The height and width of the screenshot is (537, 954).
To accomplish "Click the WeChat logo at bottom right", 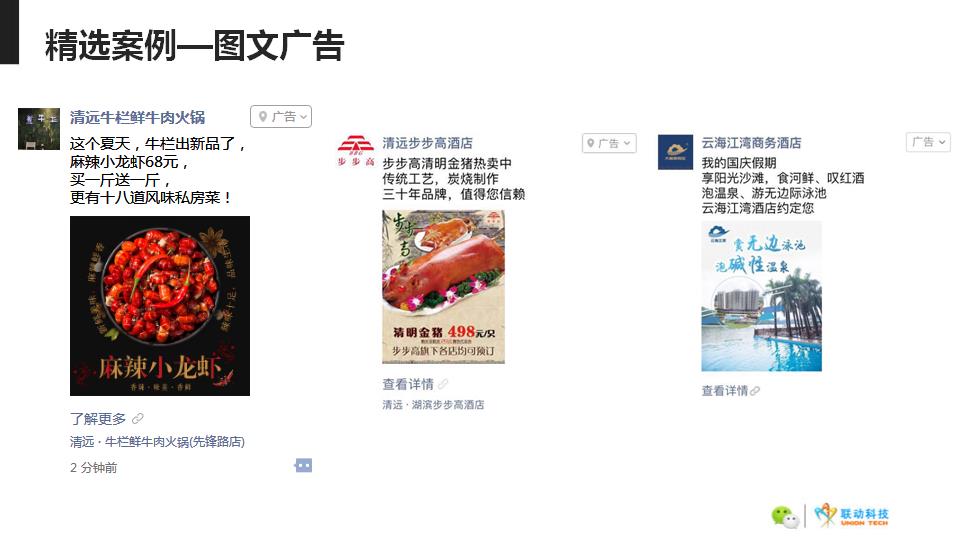I will click(x=785, y=516).
